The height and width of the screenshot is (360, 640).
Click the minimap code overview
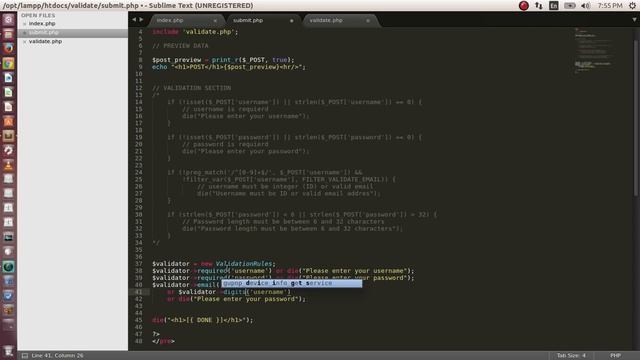(x=593, y=50)
